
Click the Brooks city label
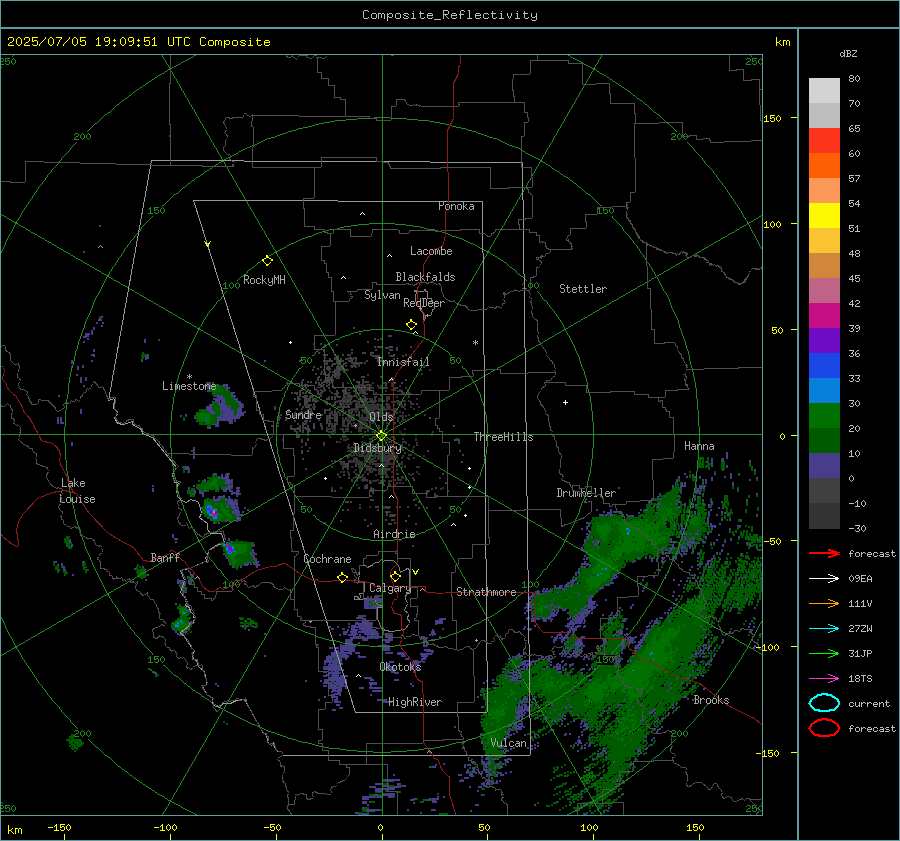pyautogui.click(x=711, y=700)
